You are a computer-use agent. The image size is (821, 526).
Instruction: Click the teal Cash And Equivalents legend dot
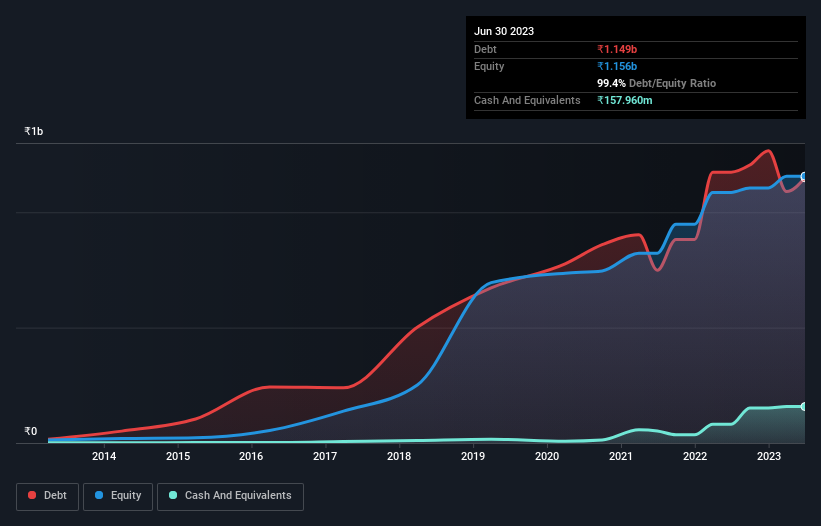pos(173,495)
